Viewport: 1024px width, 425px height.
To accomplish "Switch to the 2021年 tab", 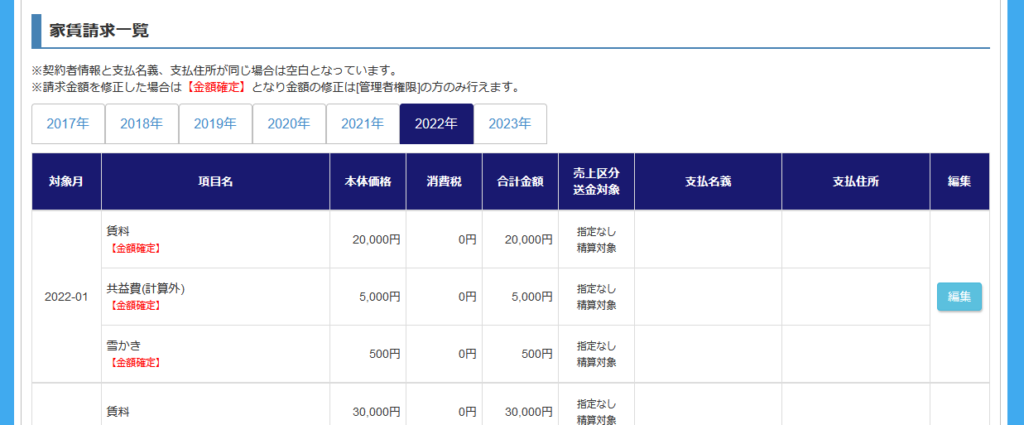I will coord(363,124).
